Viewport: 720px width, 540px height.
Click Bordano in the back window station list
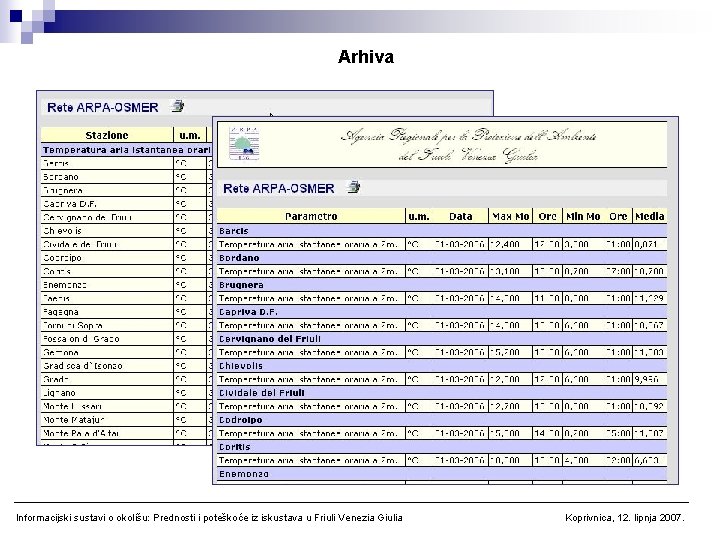(x=61, y=177)
